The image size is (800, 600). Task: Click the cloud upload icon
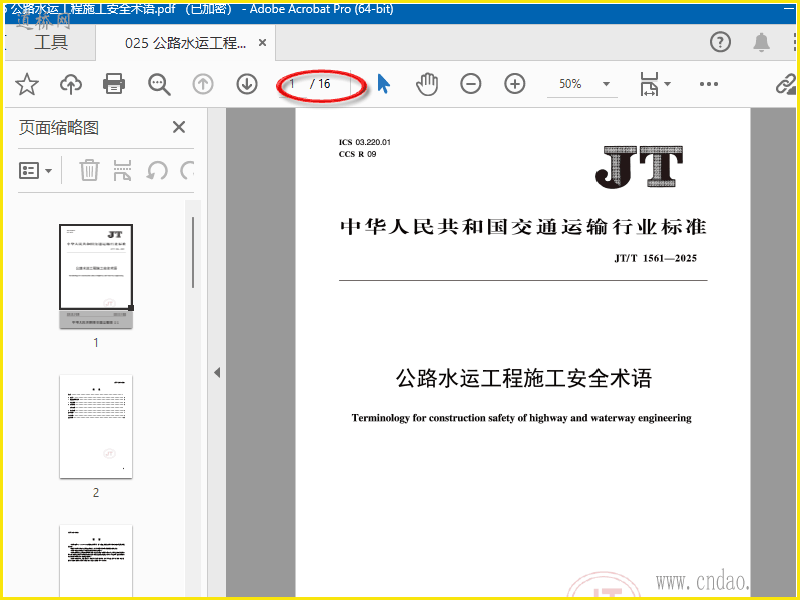70,84
